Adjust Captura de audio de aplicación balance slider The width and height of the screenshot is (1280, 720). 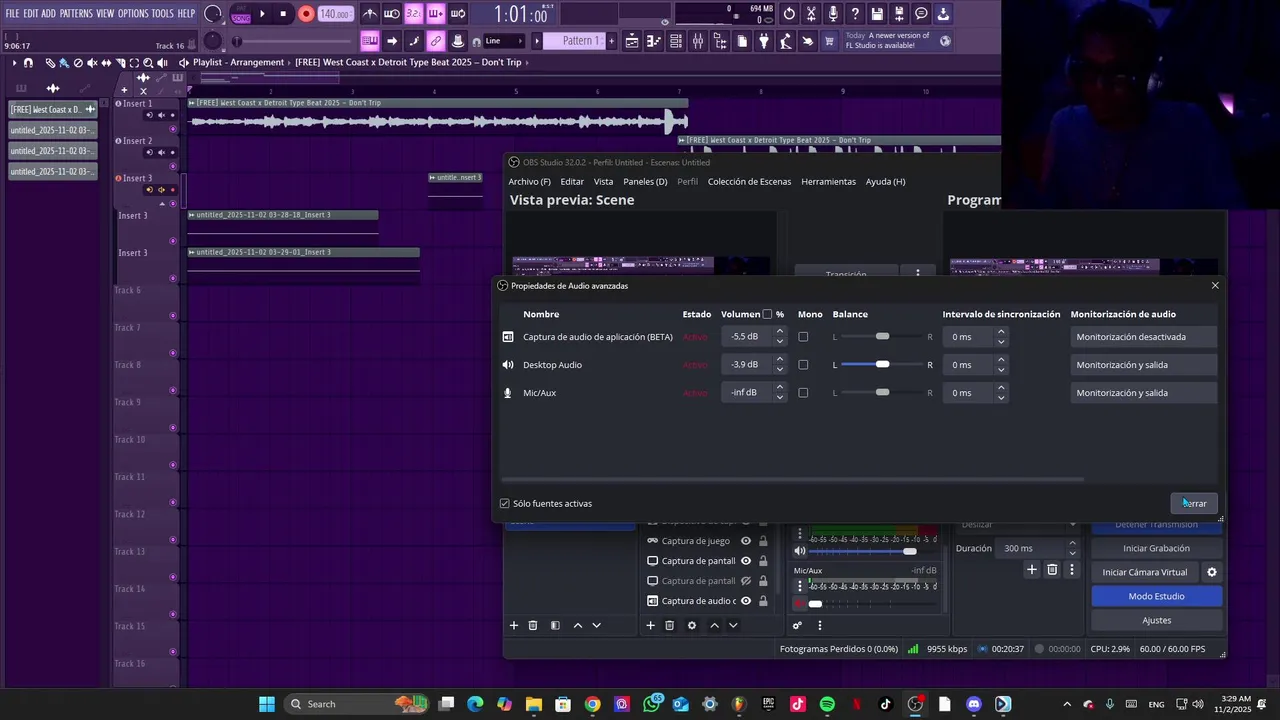point(882,337)
